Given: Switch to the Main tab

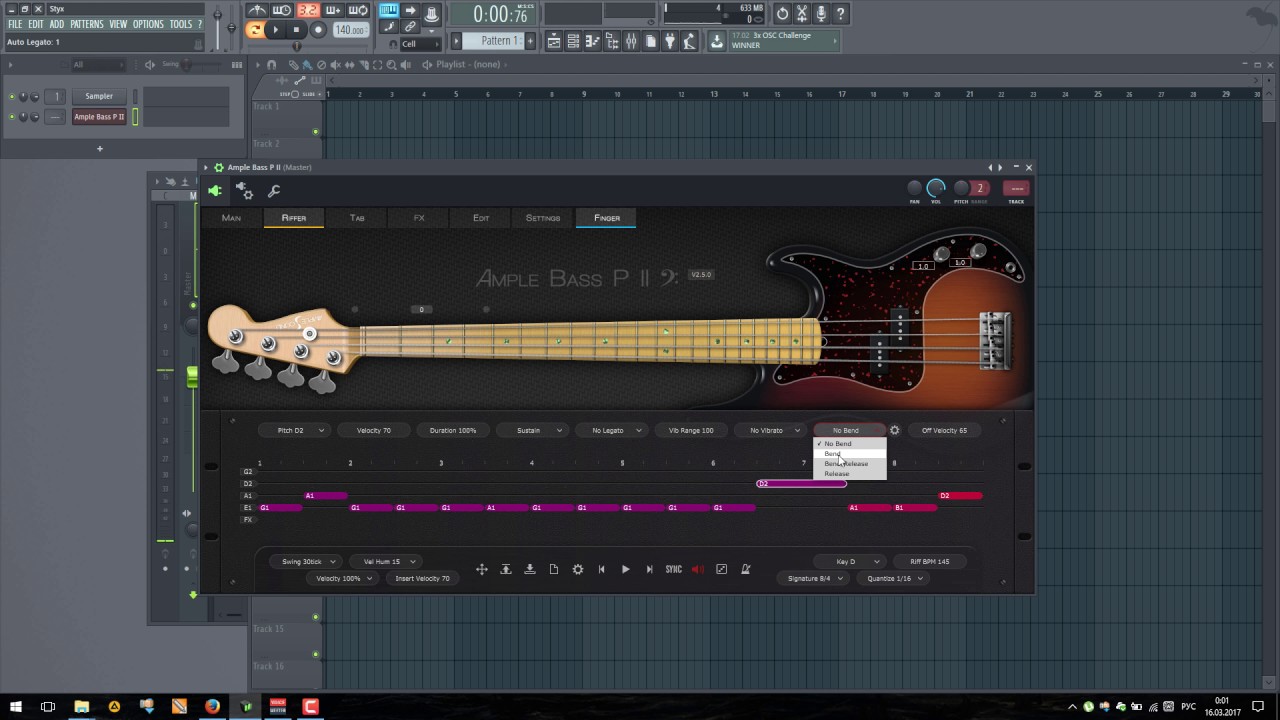Looking at the screenshot, I should pos(231,218).
